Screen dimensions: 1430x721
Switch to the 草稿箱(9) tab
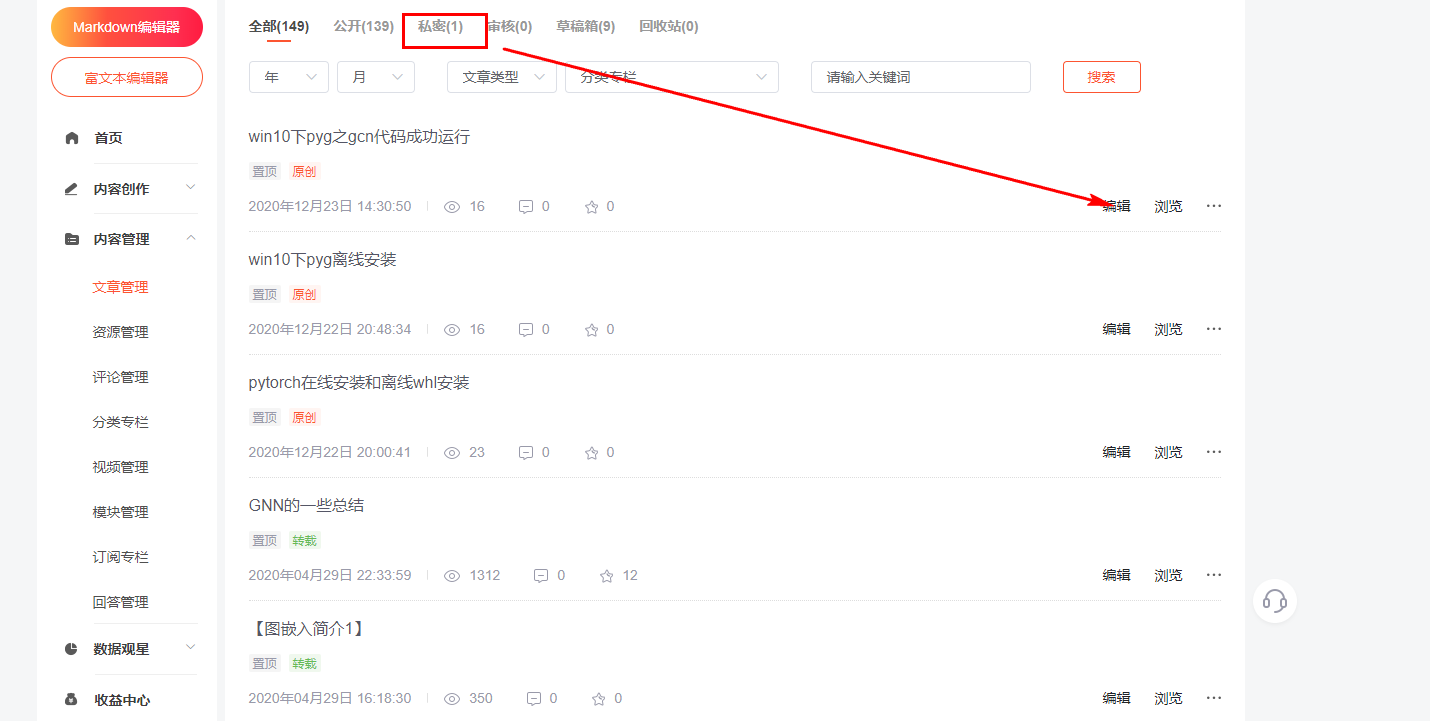586,26
